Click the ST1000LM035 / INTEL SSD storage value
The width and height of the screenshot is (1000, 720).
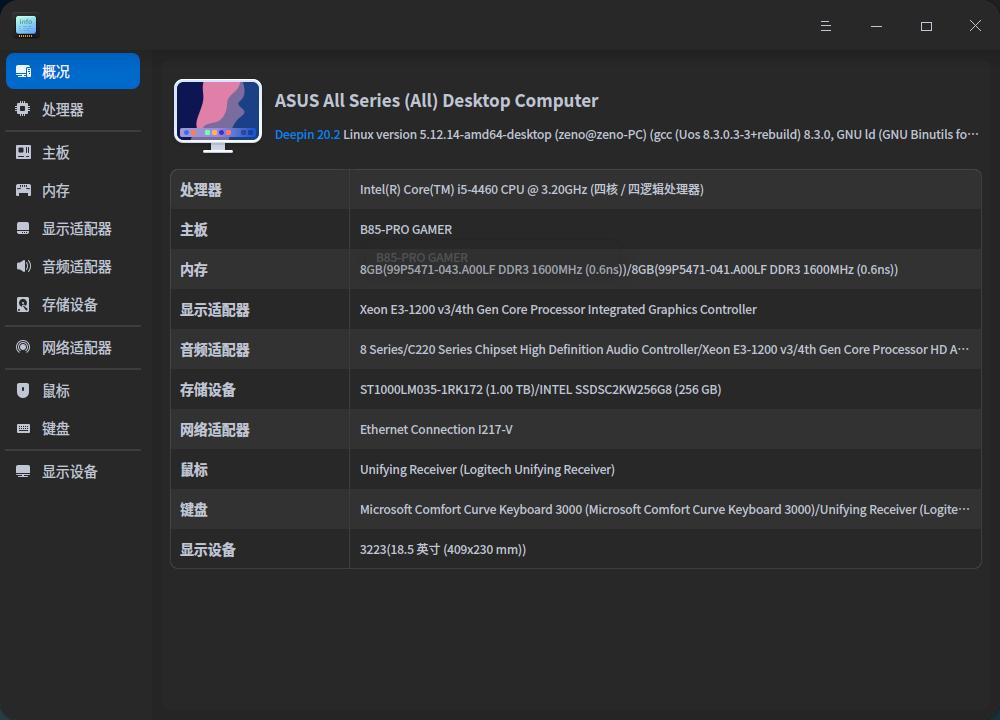(540, 390)
